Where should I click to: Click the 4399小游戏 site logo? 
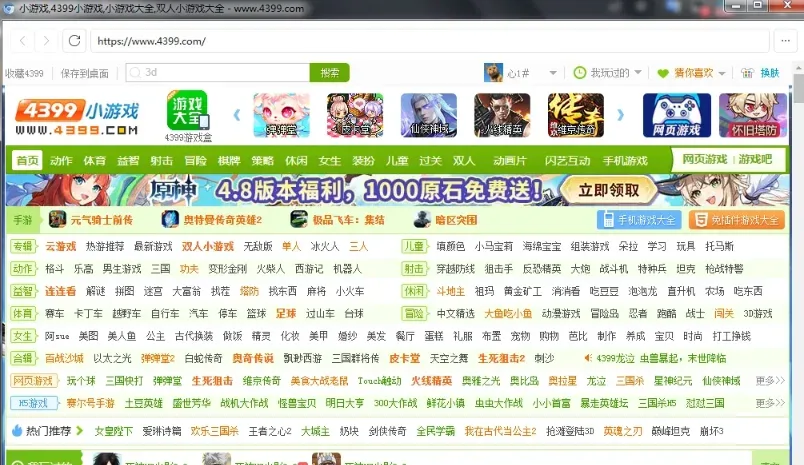point(77,117)
